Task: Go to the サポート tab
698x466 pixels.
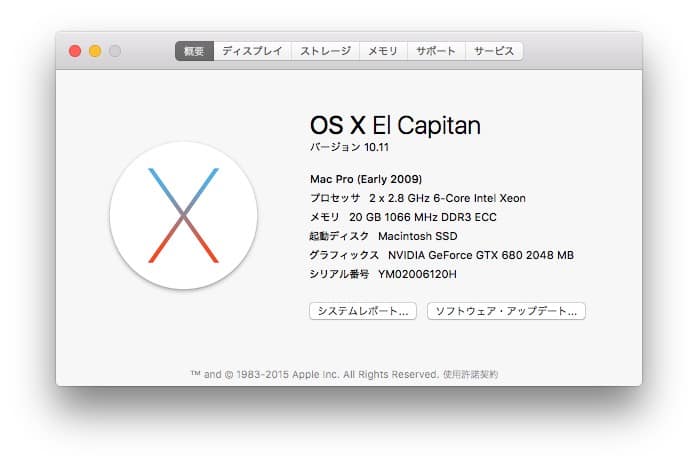Action: [x=436, y=51]
